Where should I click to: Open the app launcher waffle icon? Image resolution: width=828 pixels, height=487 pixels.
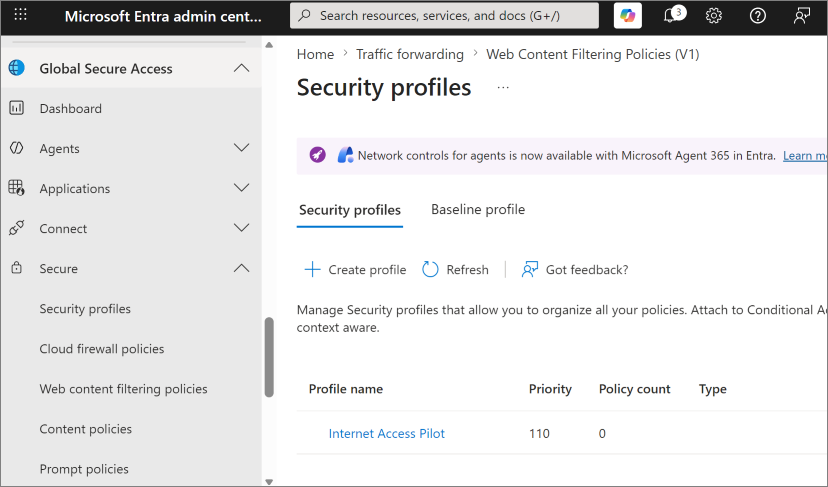(20, 15)
